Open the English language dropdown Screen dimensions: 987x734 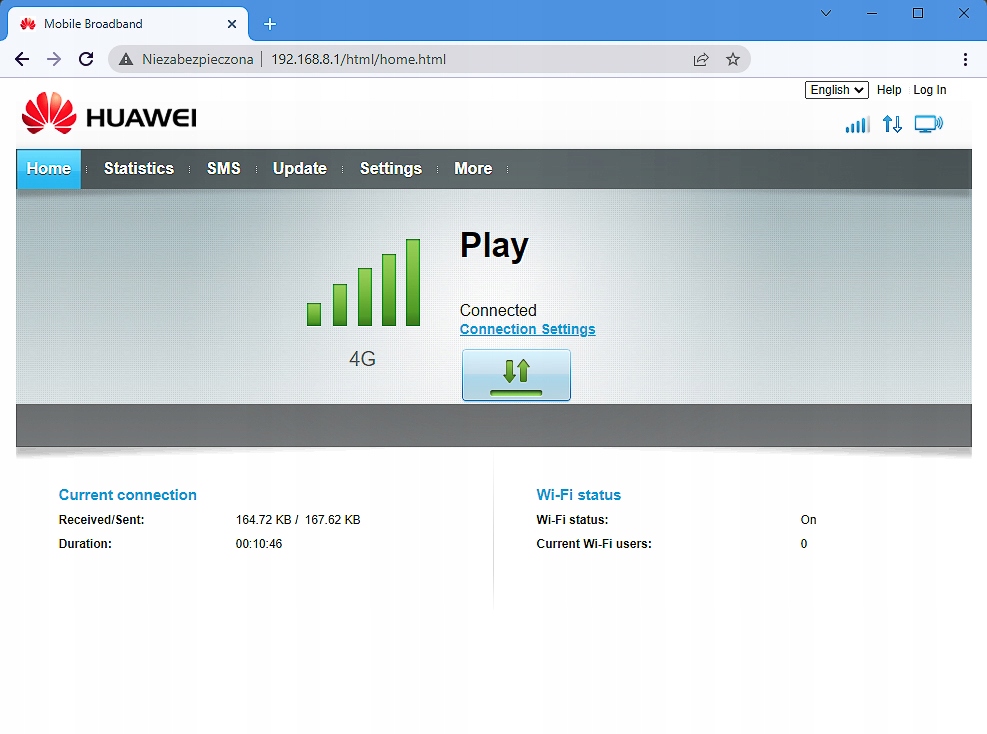point(836,90)
